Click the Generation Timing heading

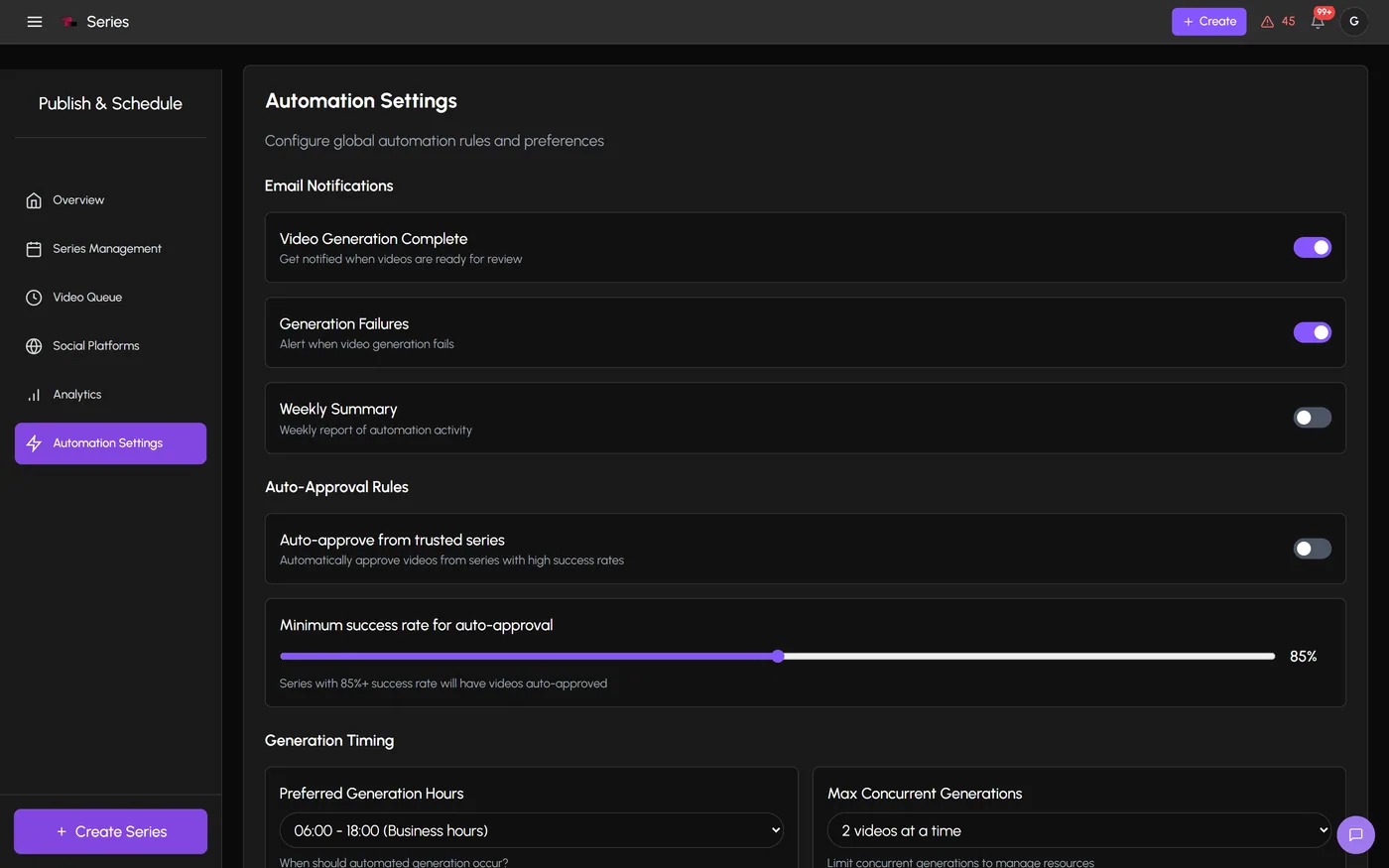329,741
